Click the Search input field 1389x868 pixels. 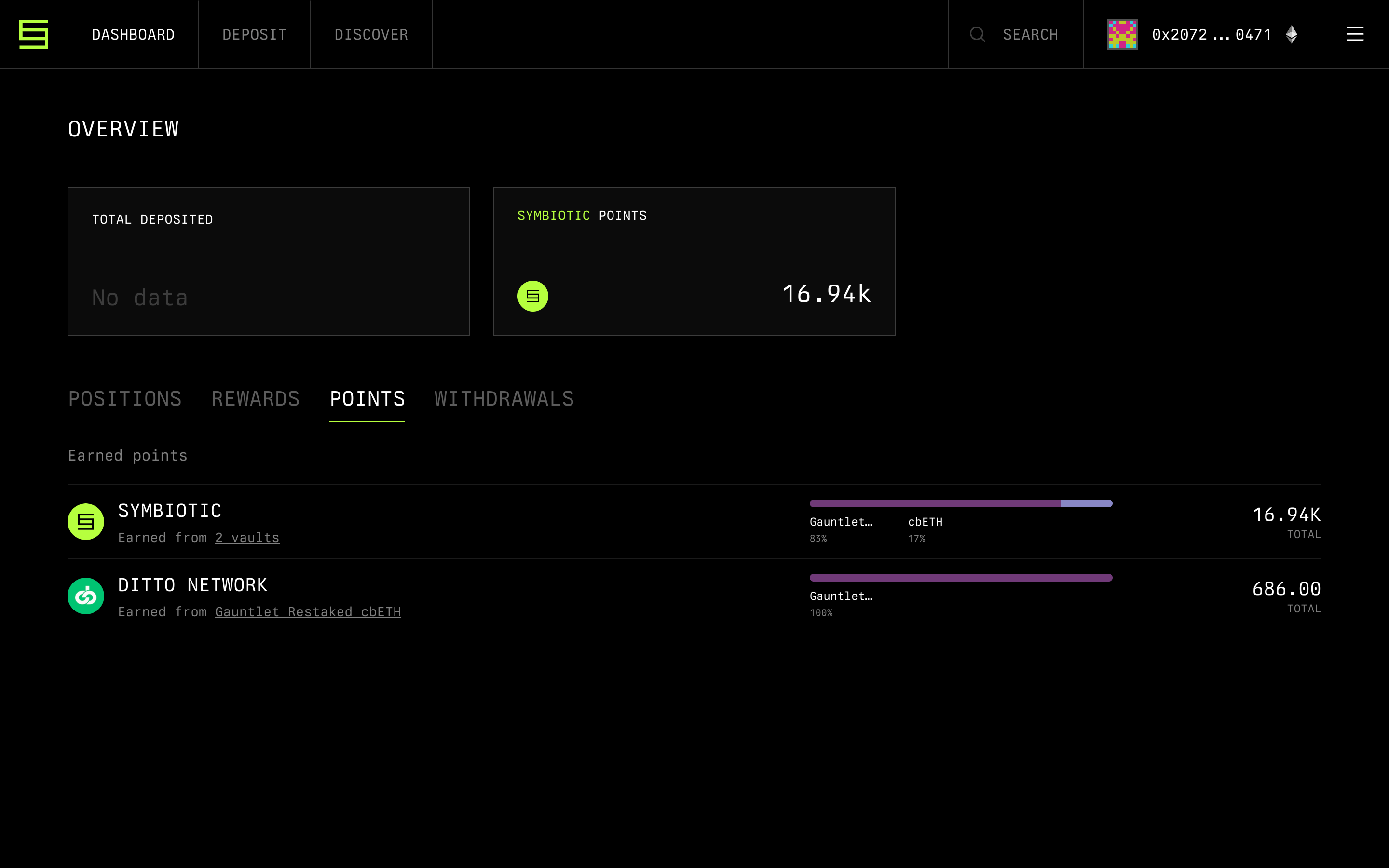[1015, 34]
